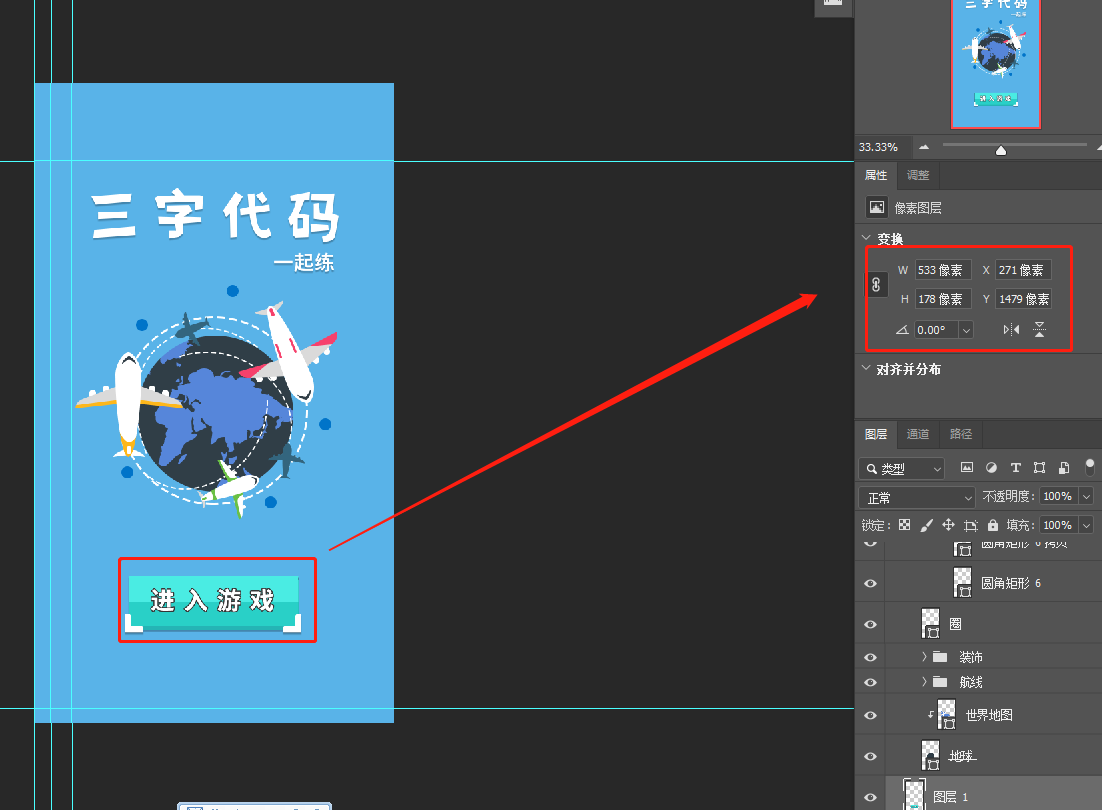Open the 正常 blend mode dropdown
The height and width of the screenshot is (810, 1102).
pos(916,497)
